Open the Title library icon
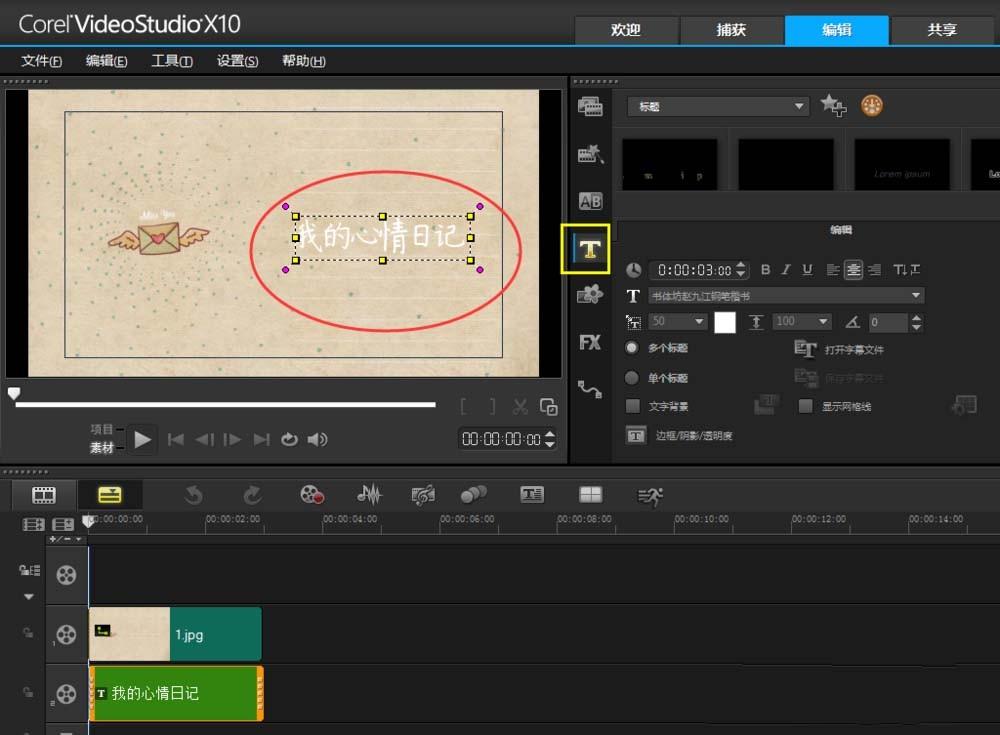1000x735 pixels. click(x=590, y=249)
